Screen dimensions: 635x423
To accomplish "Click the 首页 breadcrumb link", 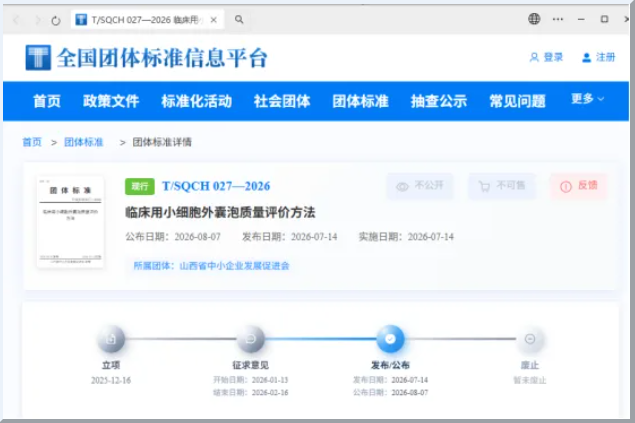I will tap(32, 142).
